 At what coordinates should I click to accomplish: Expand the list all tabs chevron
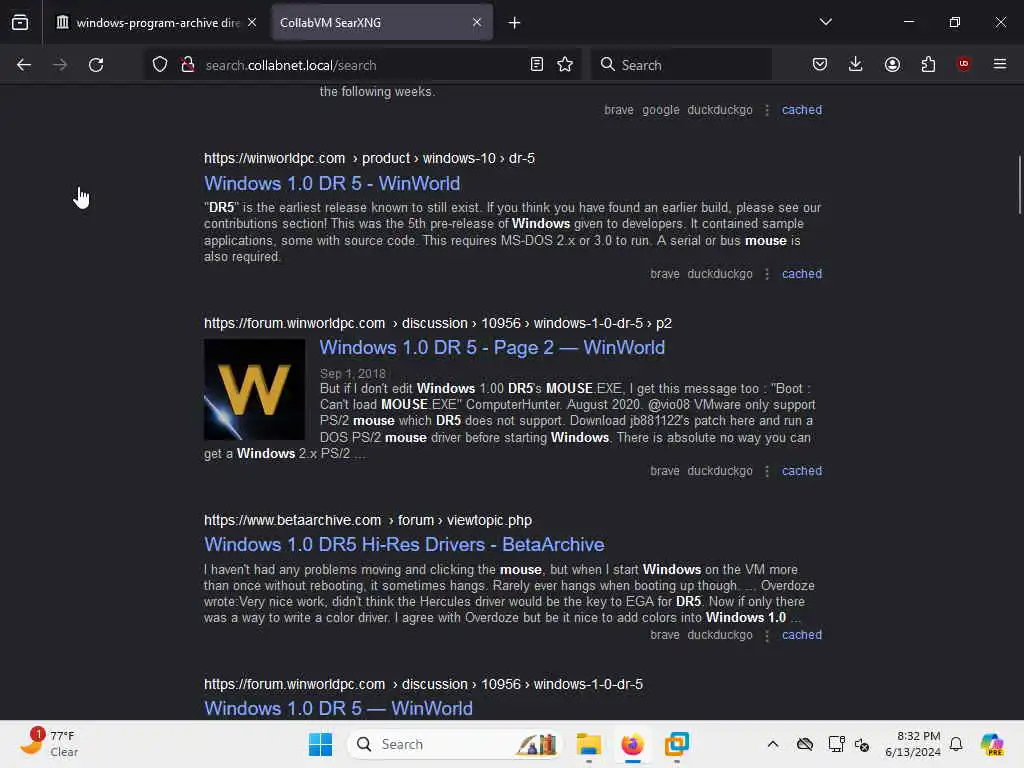point(825,22)
